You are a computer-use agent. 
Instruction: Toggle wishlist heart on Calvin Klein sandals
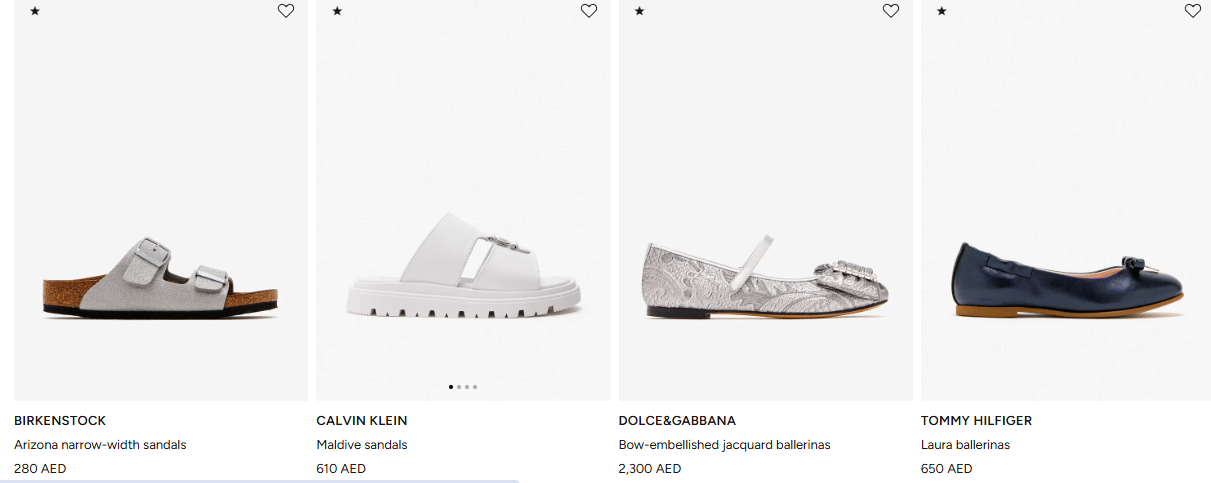point(589,11)
